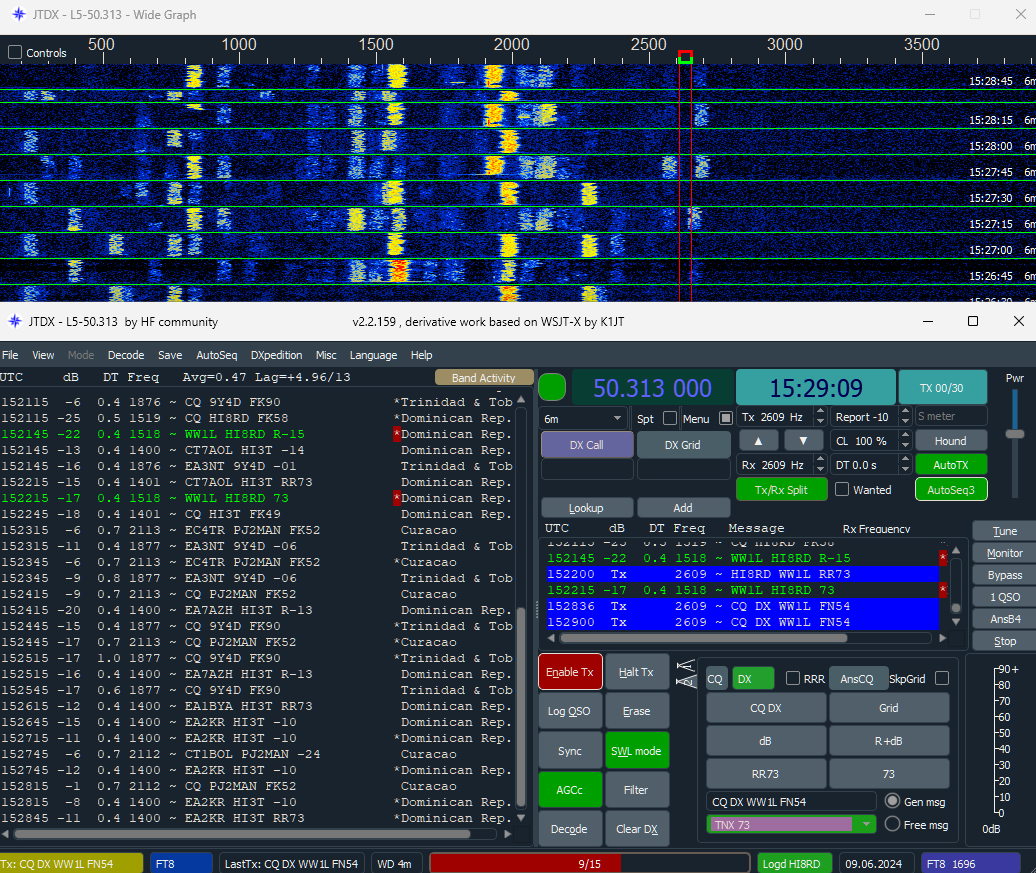Screen dimensions: 1036x873
Task: Adjust the Report -10 spinner arrows
Action: click(x=906, y=417)
